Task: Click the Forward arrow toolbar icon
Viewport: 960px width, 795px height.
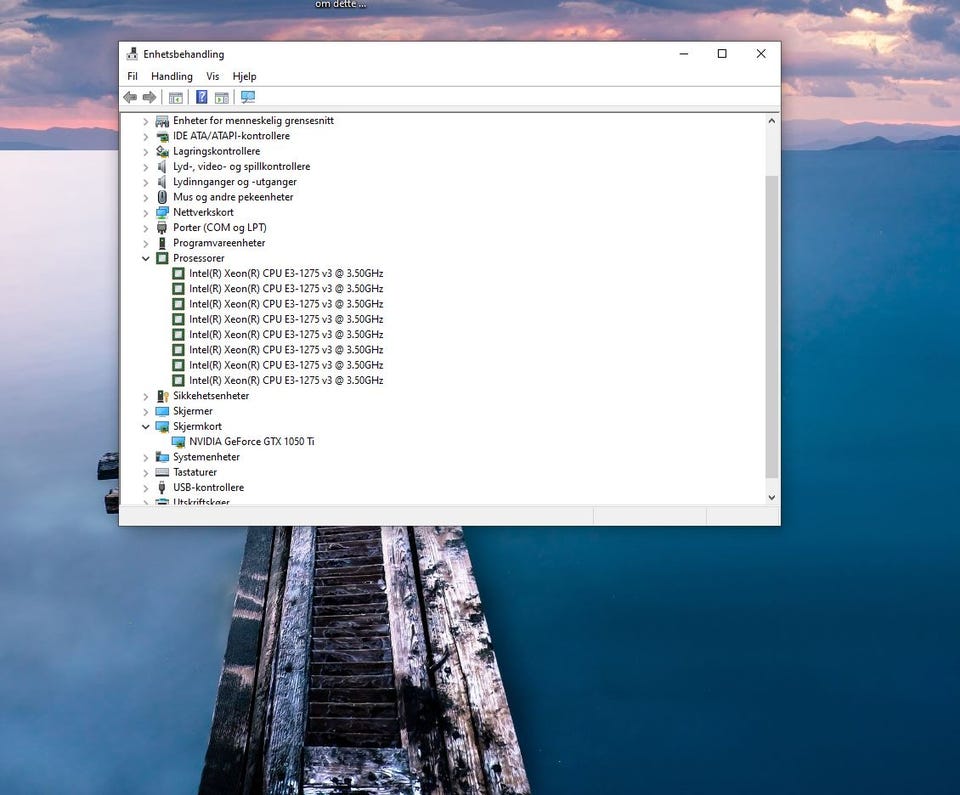Action: (x=149, y=97)
